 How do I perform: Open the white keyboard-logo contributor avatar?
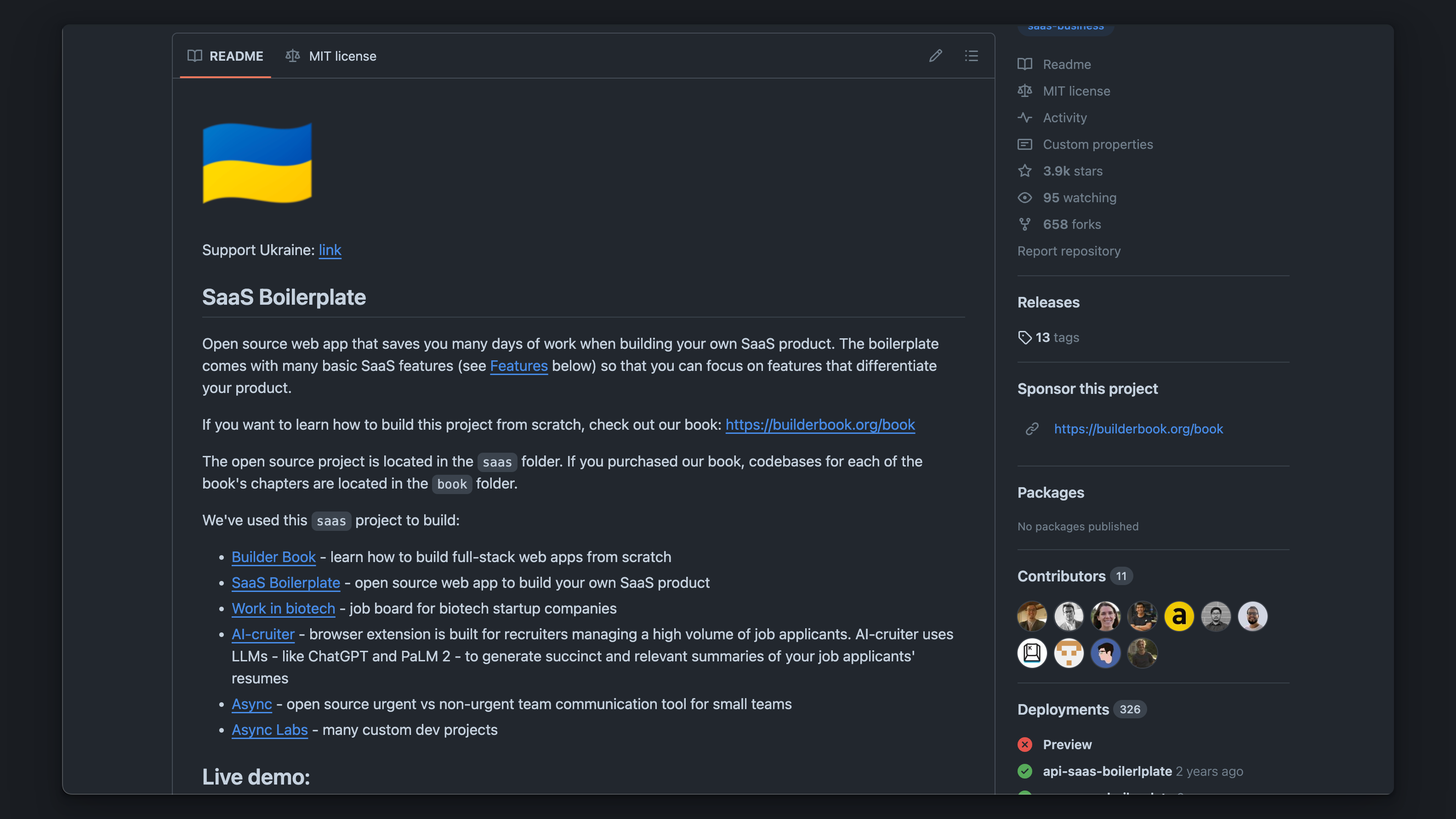click(1032, 654)
